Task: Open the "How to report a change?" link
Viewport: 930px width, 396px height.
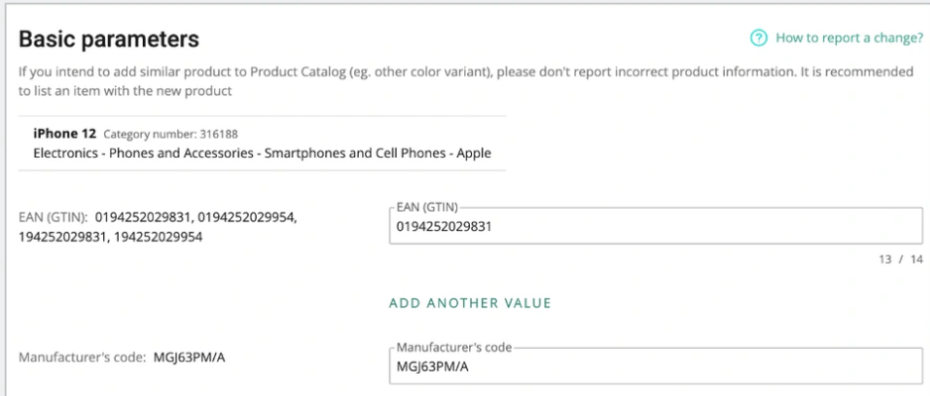Action: click(x=849, y=38)
